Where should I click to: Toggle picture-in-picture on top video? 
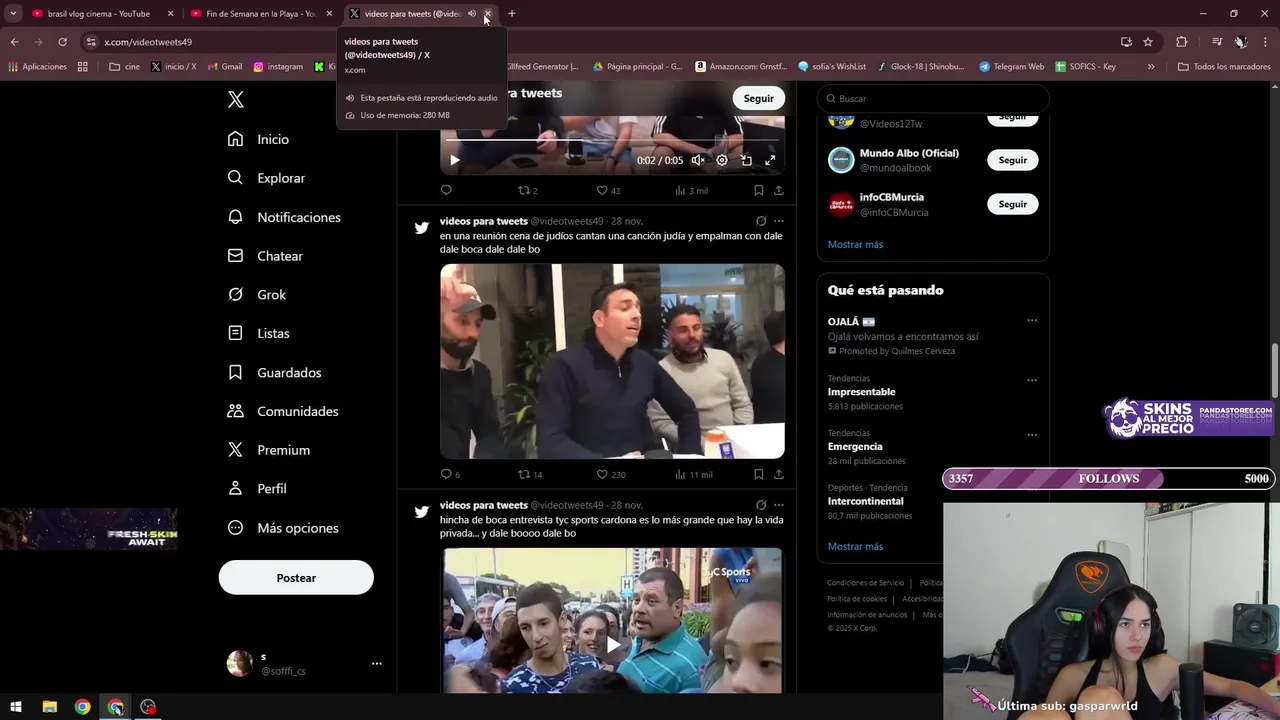click(x=746, y=160)
